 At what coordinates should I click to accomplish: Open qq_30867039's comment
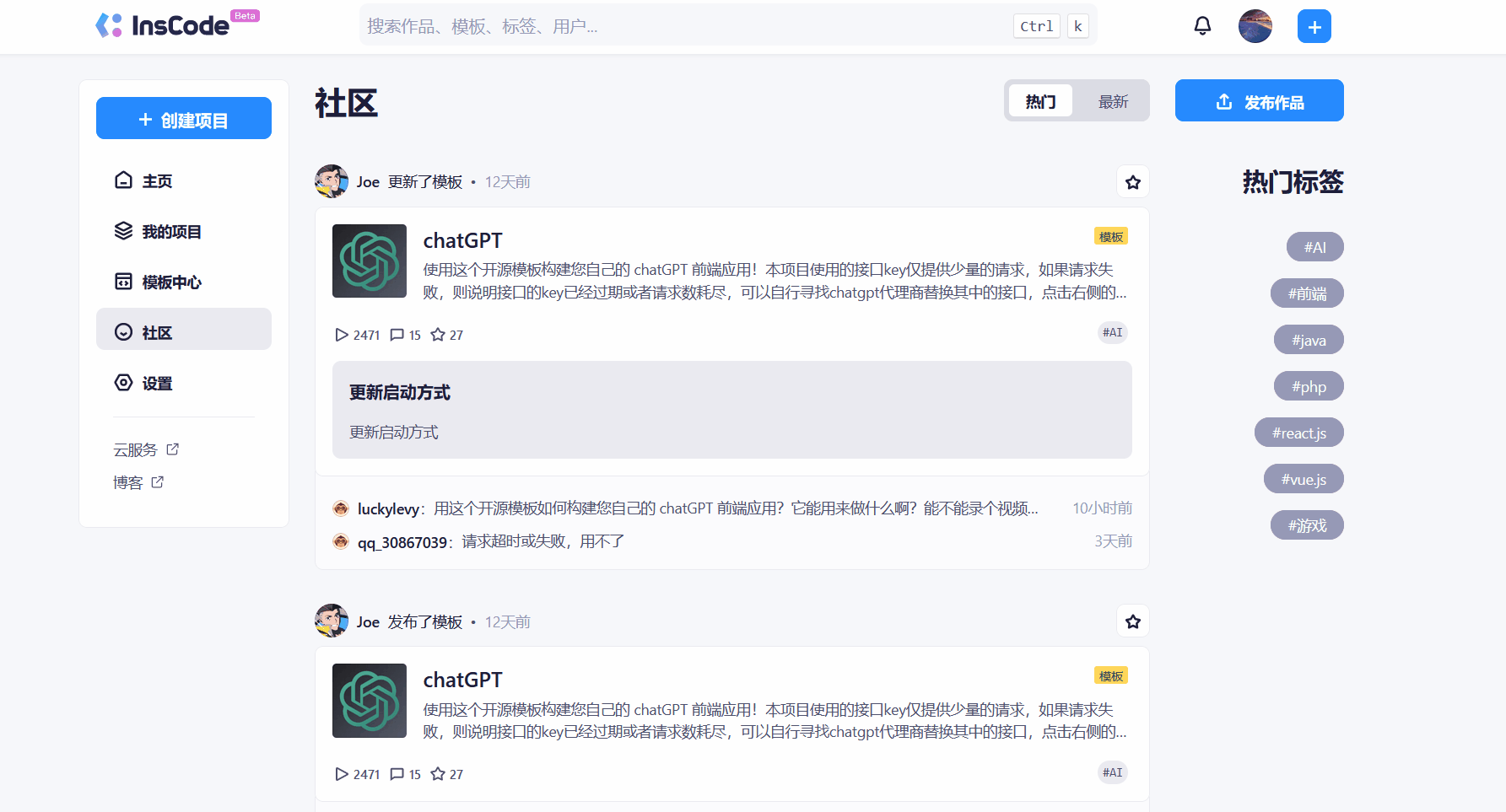(x=732, y=541)
